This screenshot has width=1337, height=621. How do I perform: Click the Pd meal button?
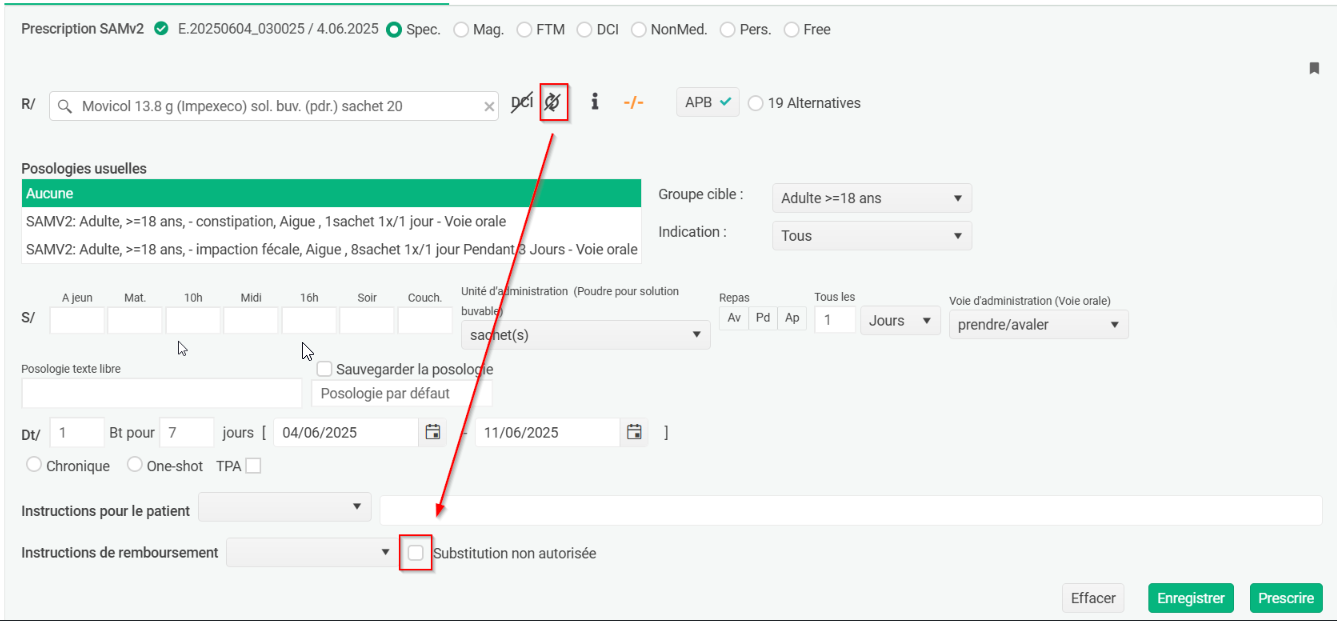(763, 318)
